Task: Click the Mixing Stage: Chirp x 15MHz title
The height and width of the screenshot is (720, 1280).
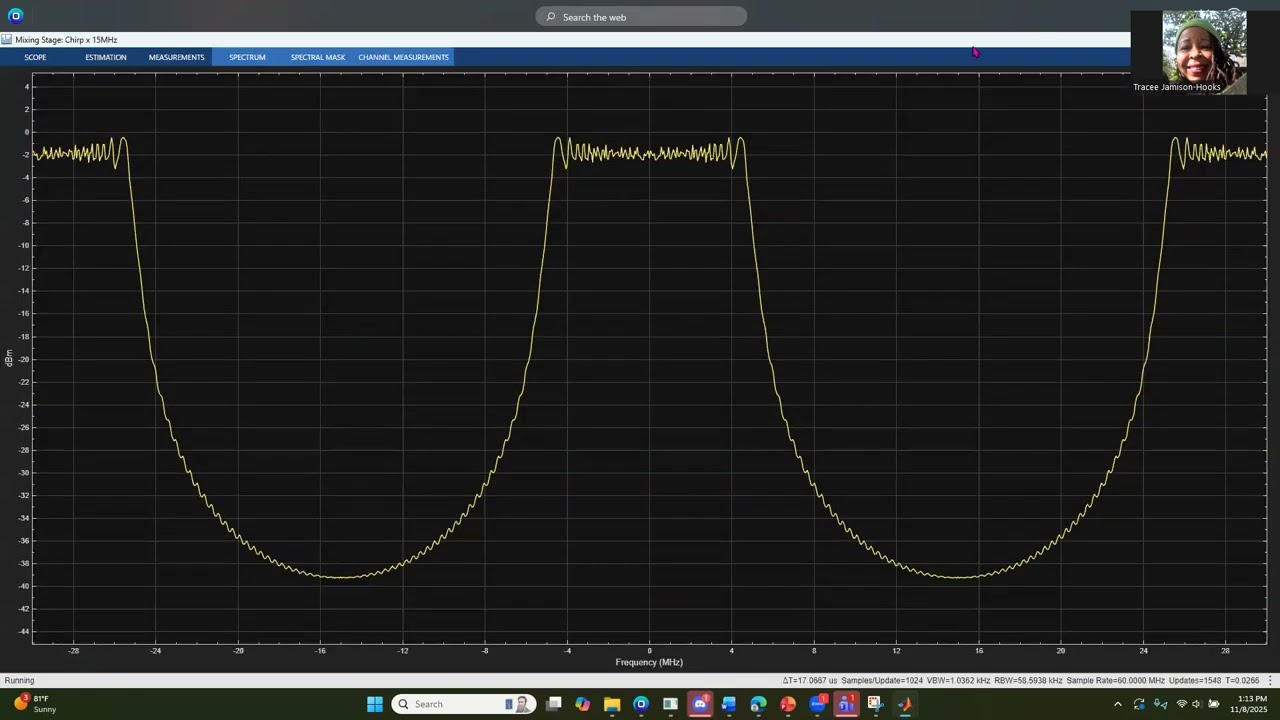Action: (66, 40)
